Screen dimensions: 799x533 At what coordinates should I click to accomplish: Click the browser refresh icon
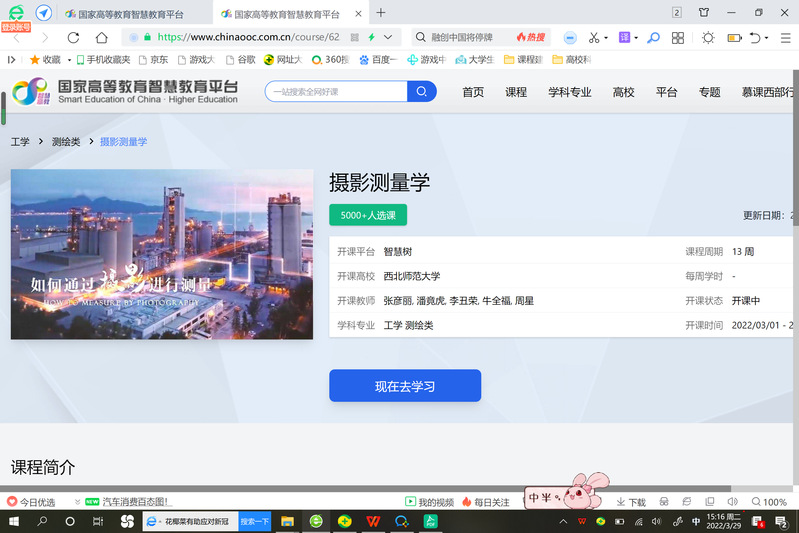click(73, 37)
